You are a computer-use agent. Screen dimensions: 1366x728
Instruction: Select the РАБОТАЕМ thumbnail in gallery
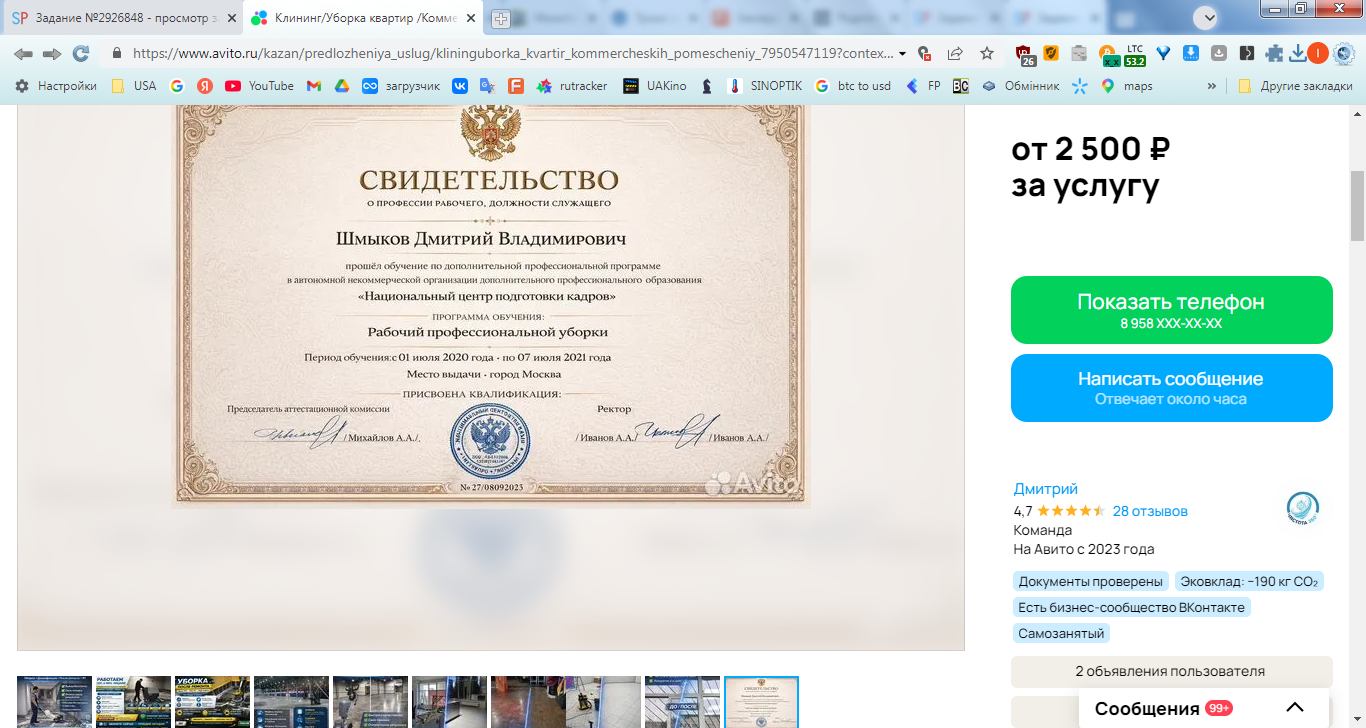pyautogui.click(x=133, y=702)
